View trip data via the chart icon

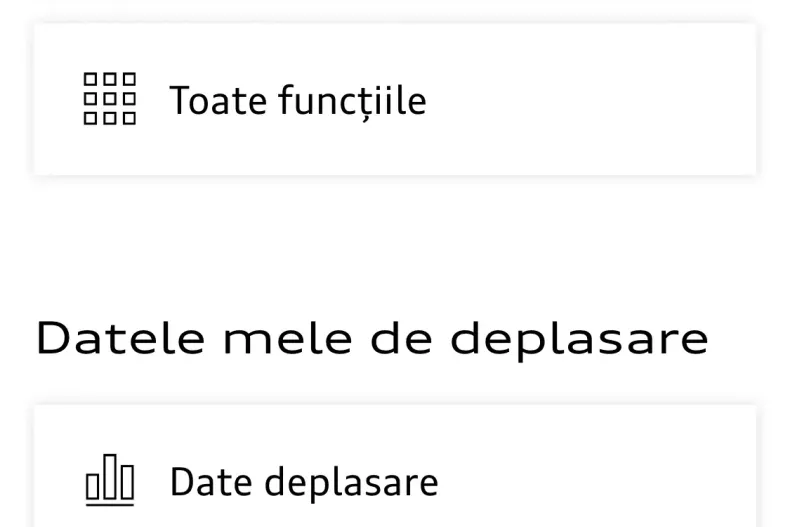(x=109, y=481)
